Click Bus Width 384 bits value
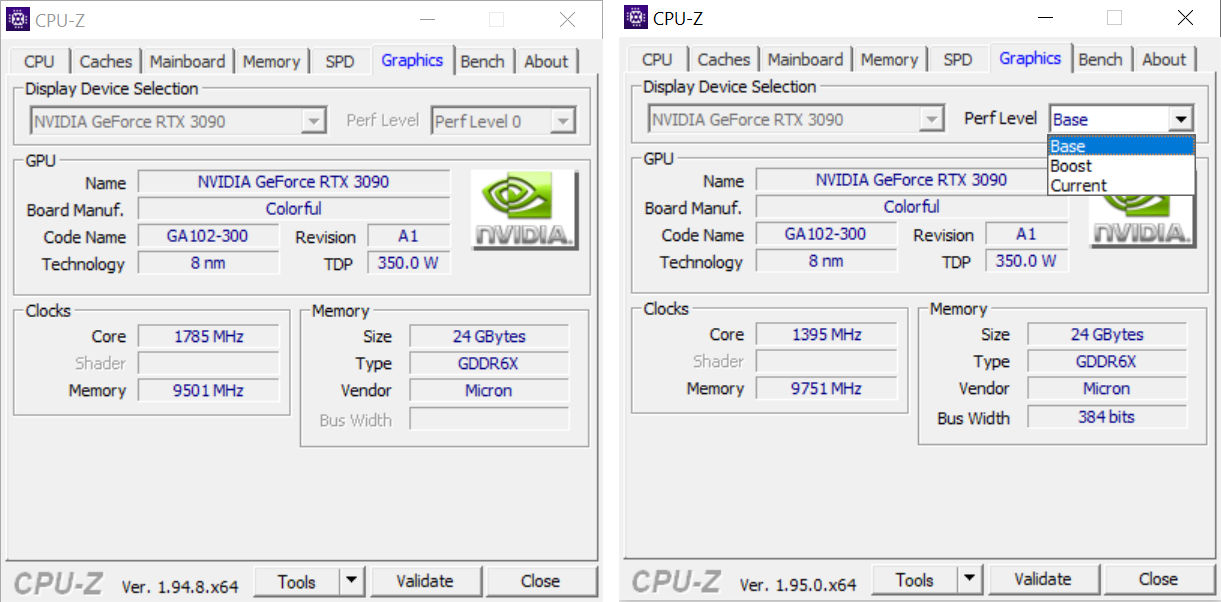Screen dimensions: 1221x602 1106,417
